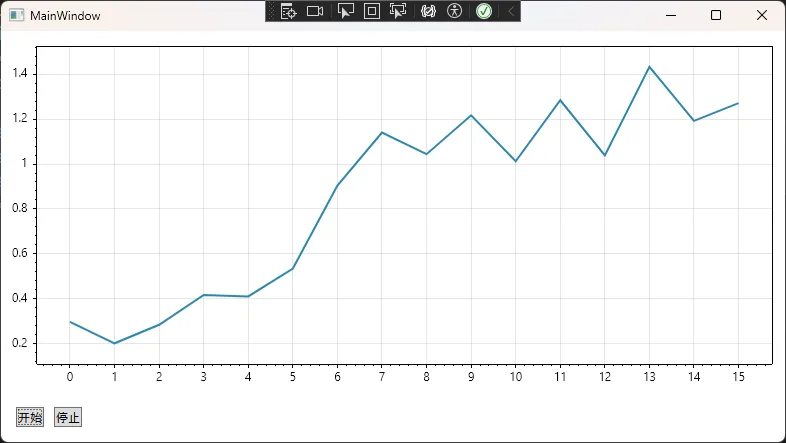This screenshot has height=443, width=786.
Task: Toggle Track Focused Element icon
Action: [398, 11]
